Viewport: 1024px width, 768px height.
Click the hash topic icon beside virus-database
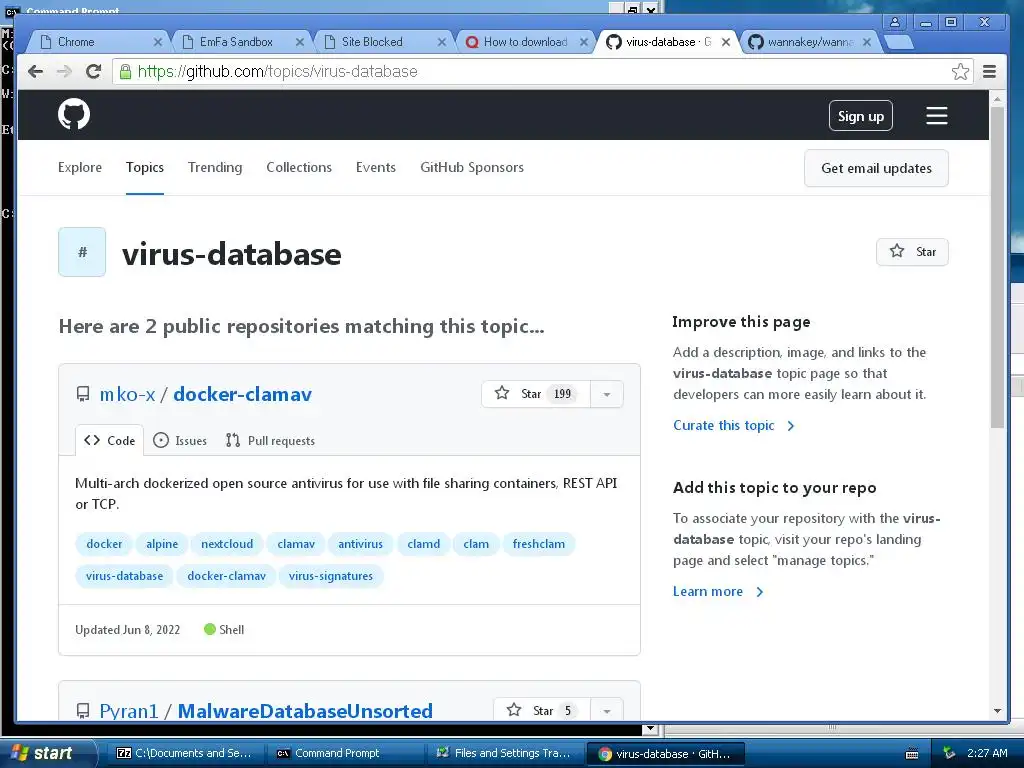point(82,252)
